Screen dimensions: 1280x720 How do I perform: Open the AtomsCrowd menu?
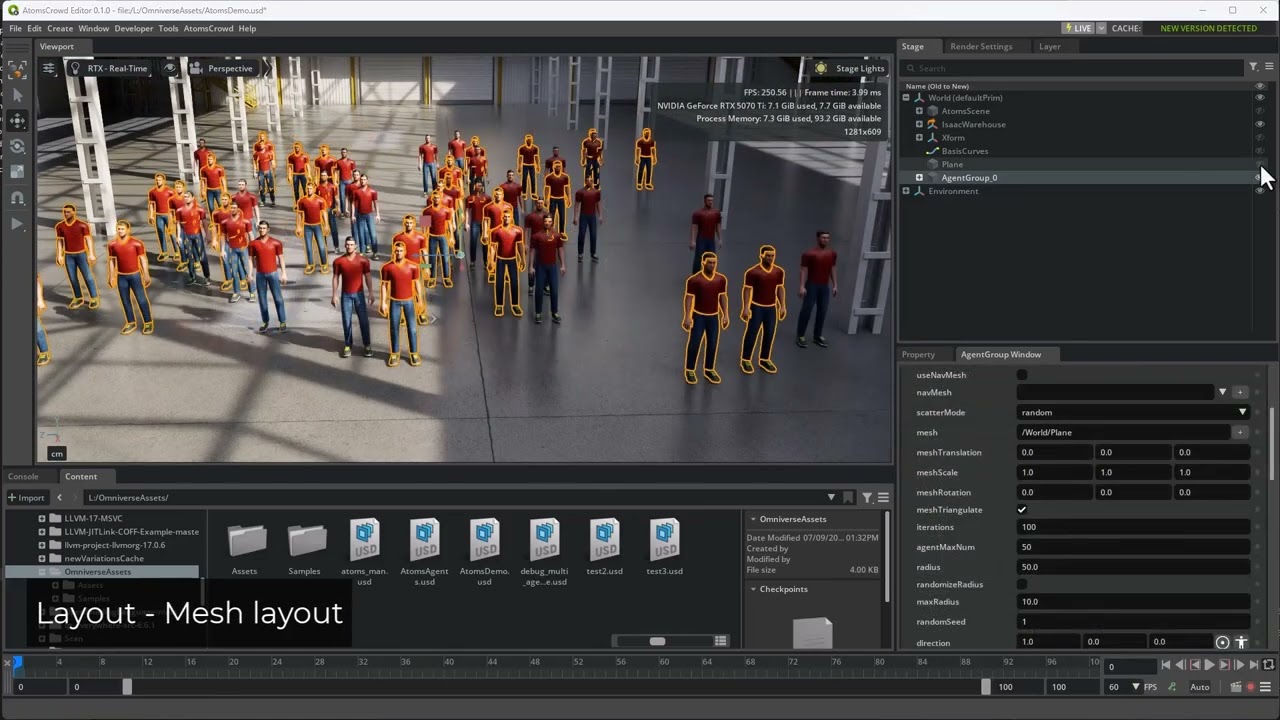point(208,28)
